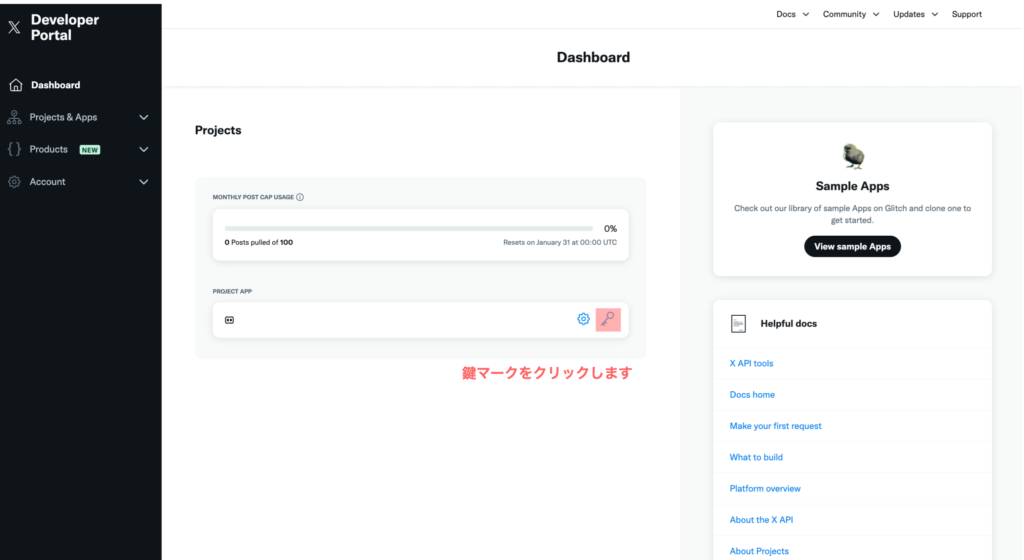Screen dimensions: 1024x560
Task: Expand the Projects & Apps sidebar section
Action: coord(143,117)
